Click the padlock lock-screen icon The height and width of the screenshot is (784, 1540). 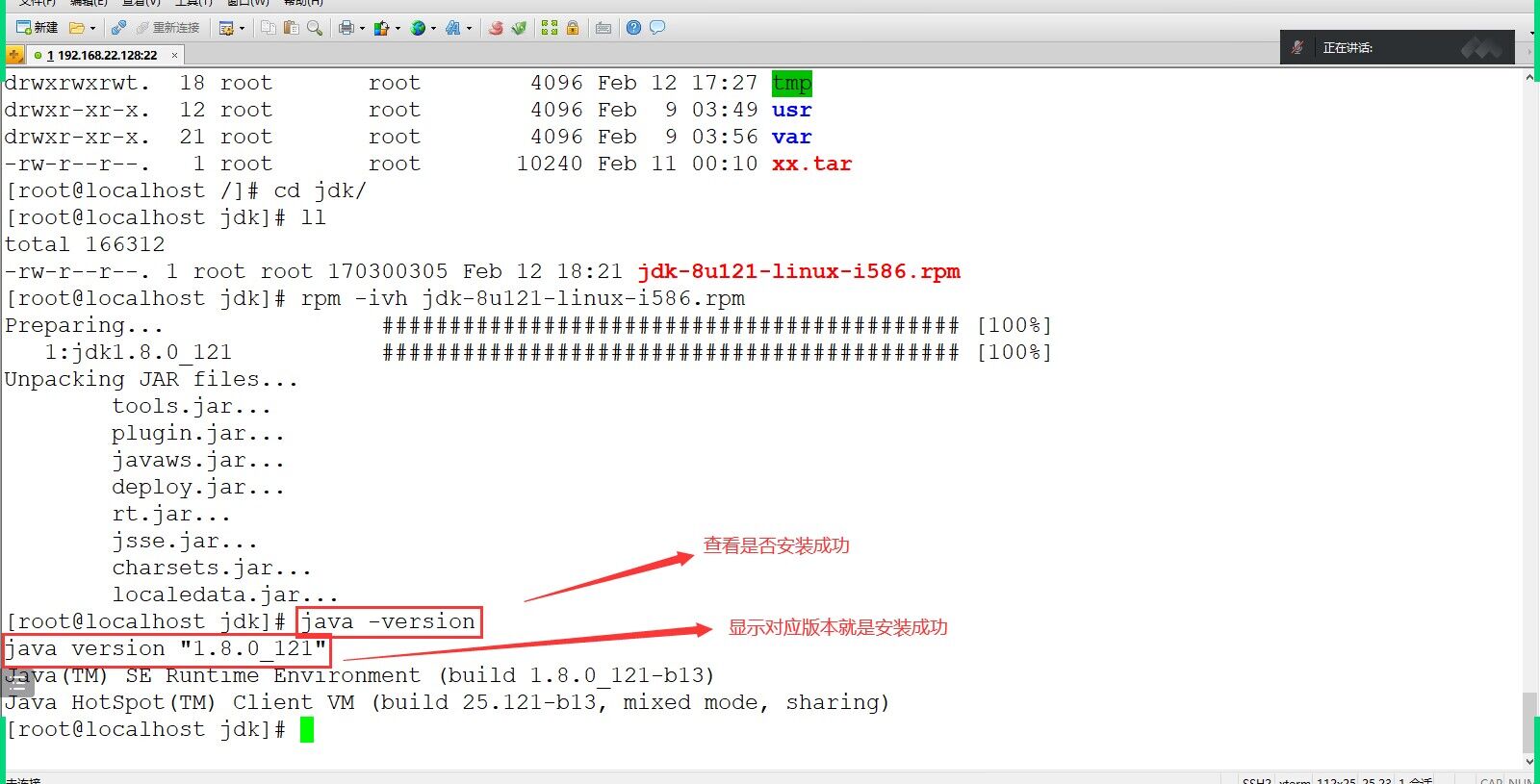pyautogui.click(x=573, y=28)
